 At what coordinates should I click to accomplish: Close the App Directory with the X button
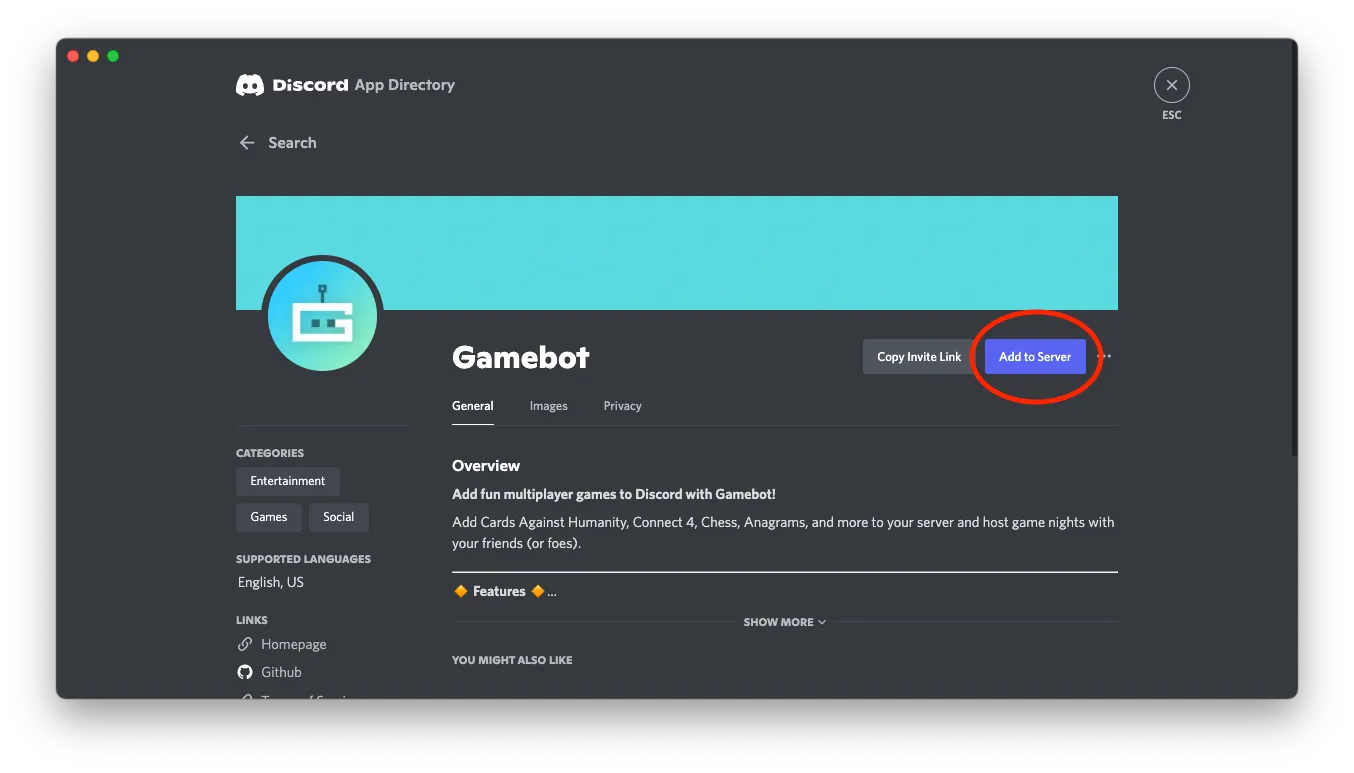(x=1172, y=85)
